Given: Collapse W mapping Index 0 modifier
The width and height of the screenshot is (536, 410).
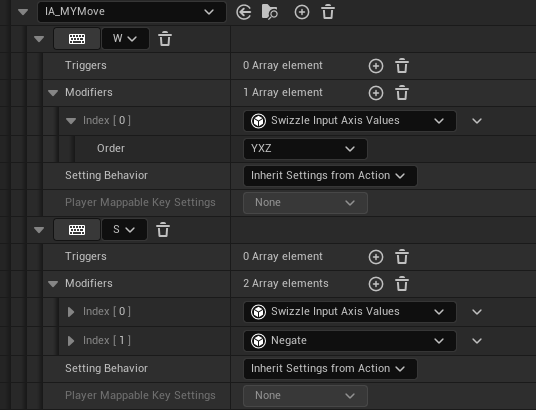Looking at the screenshot, I should [71, 121].
